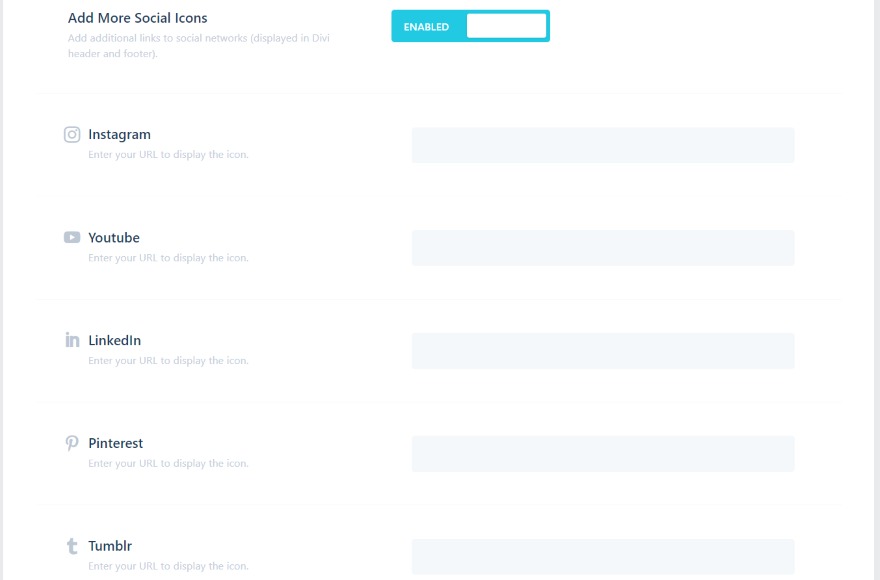880x580 pixels.
Task: Click the Instagram label text
Action: coord(120,135)
